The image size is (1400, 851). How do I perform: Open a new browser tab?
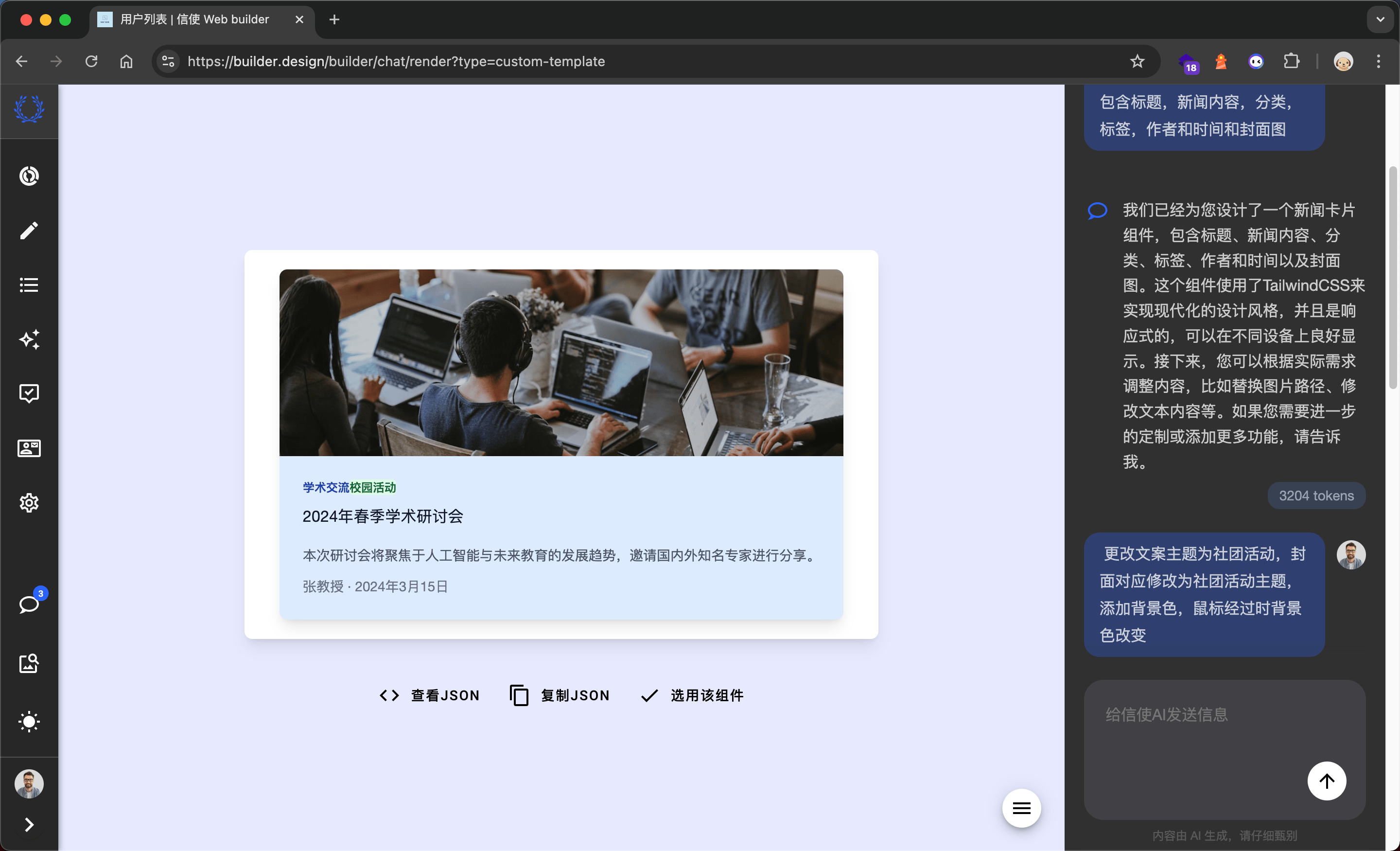pos(334,20)
